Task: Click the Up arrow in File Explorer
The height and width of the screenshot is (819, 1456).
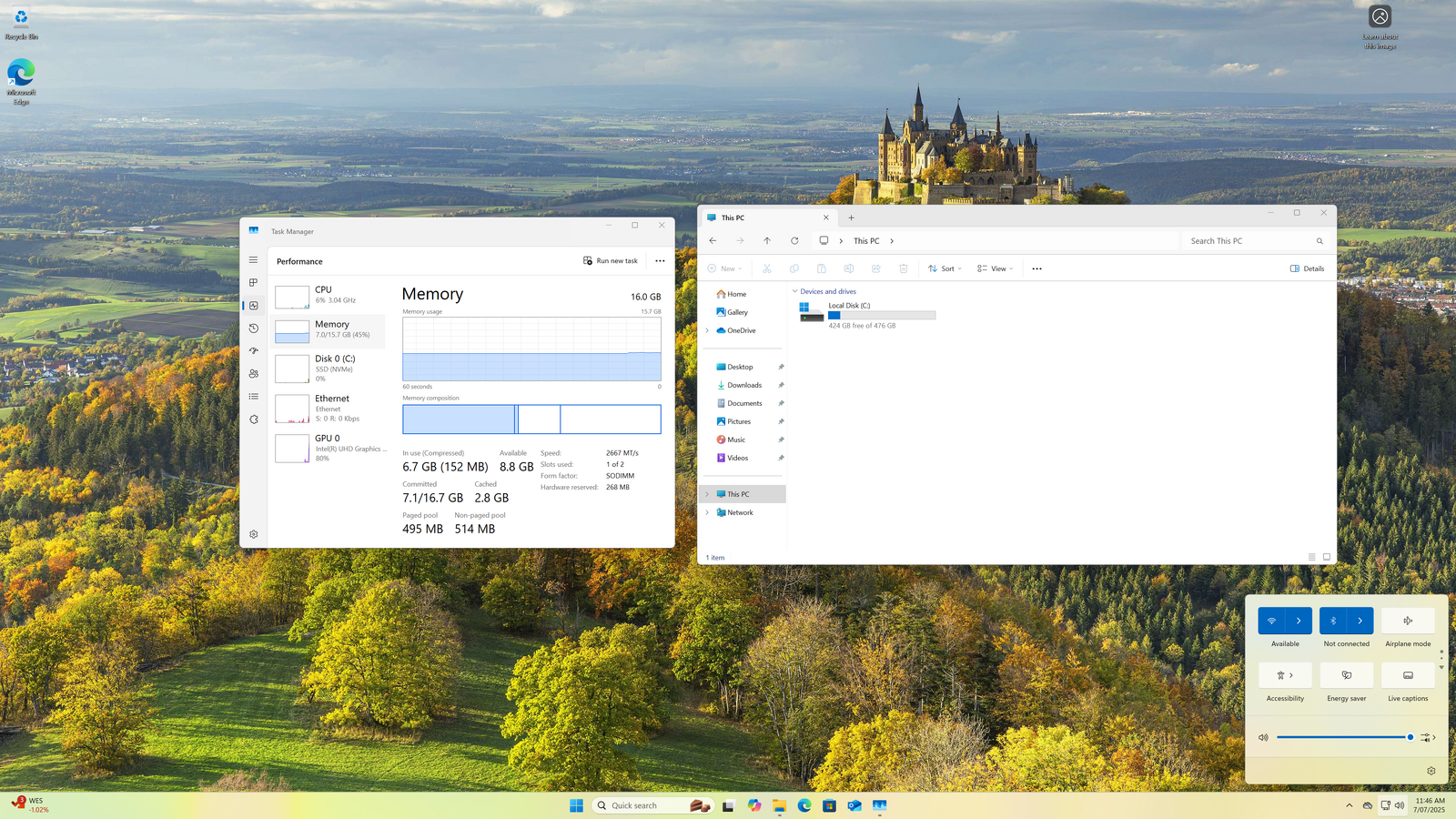Action: pos(767,241)
